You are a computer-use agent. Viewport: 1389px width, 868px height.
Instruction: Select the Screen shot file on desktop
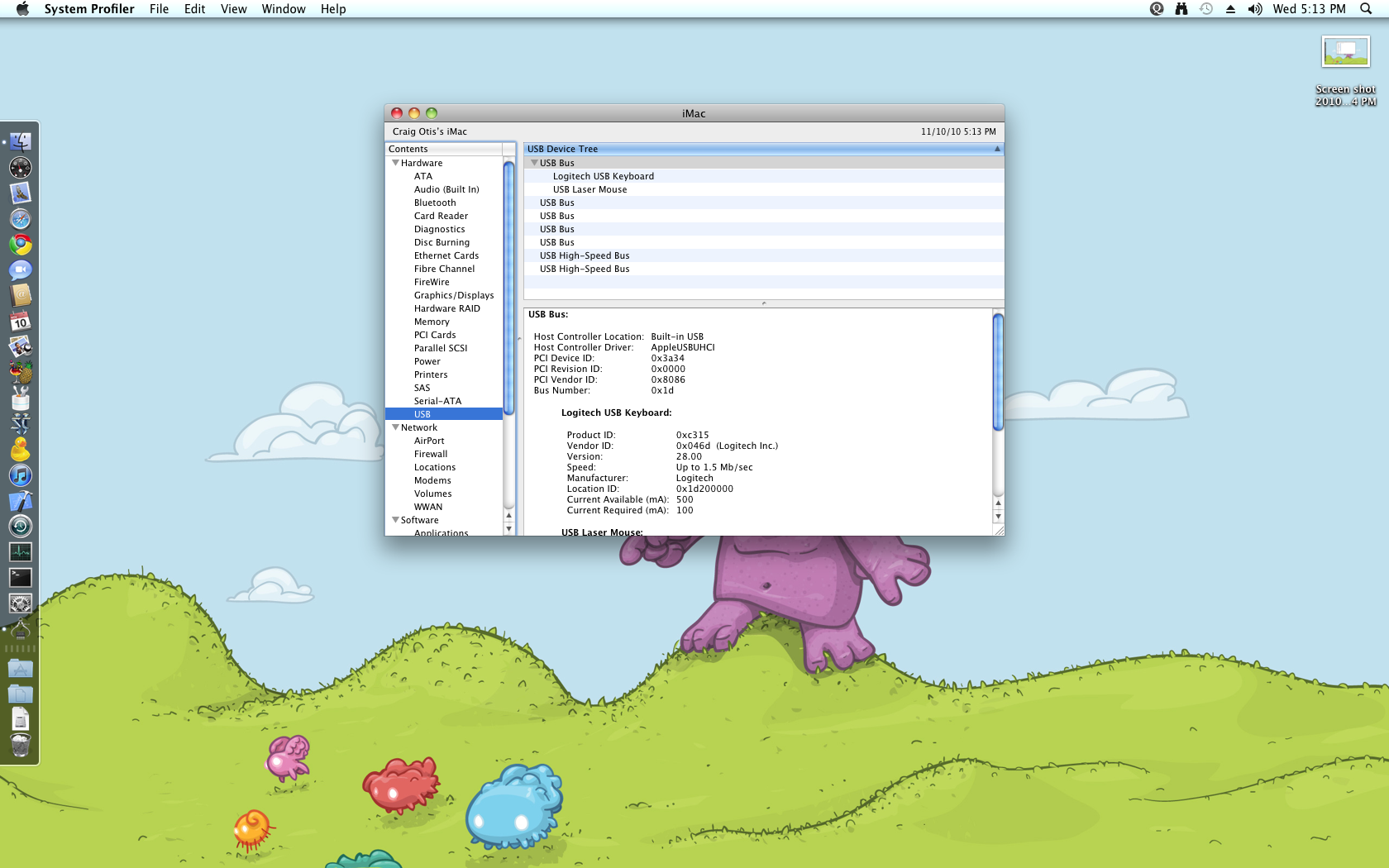click(1345, 72)
